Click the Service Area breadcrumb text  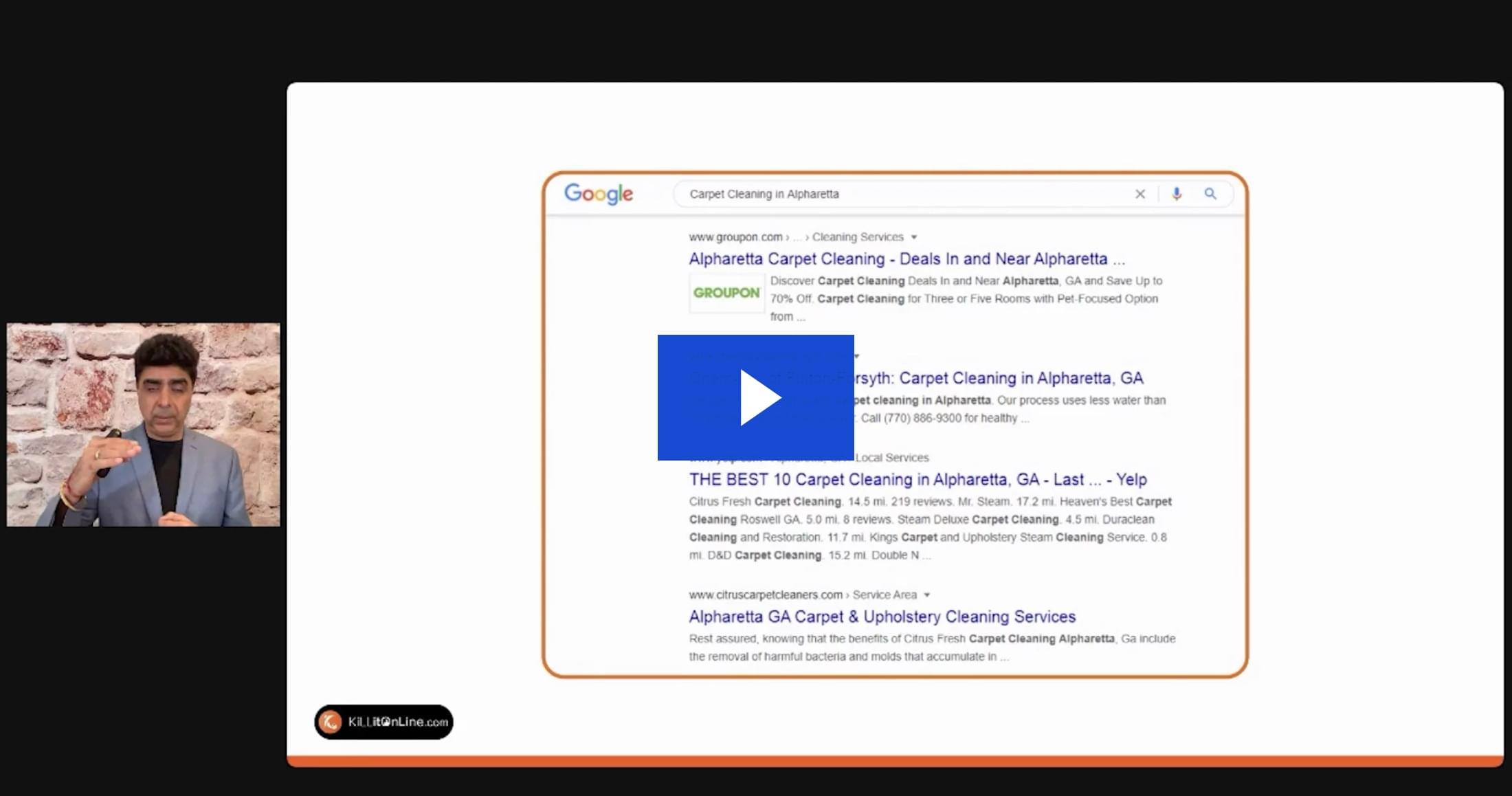tap(885, 595)
